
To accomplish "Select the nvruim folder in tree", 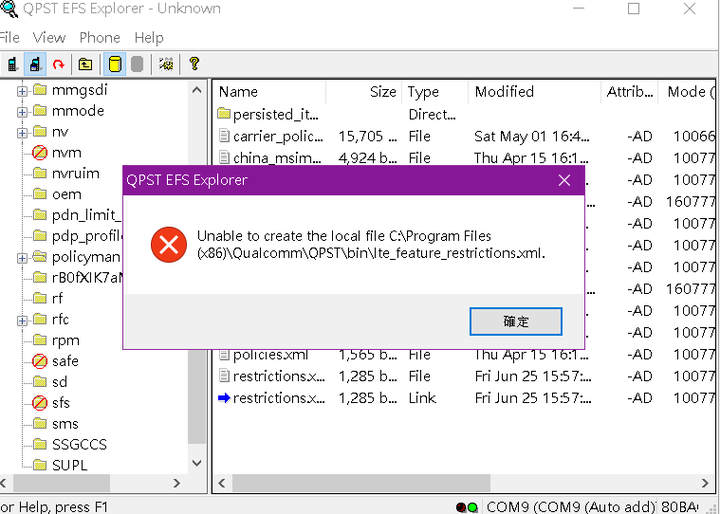I will [75, 174].
